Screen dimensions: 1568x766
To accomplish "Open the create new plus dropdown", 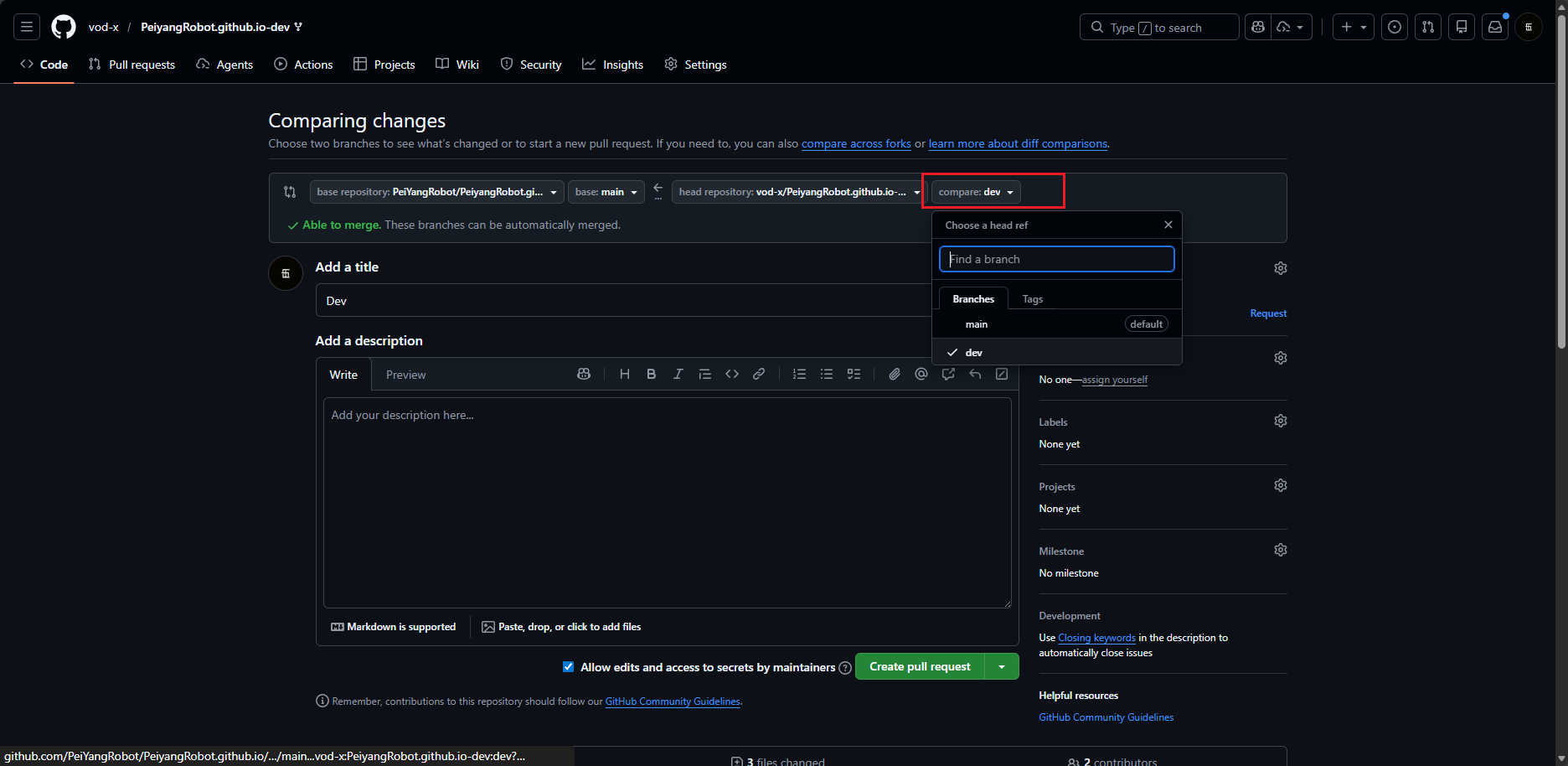I will [x=1354, y=27].
